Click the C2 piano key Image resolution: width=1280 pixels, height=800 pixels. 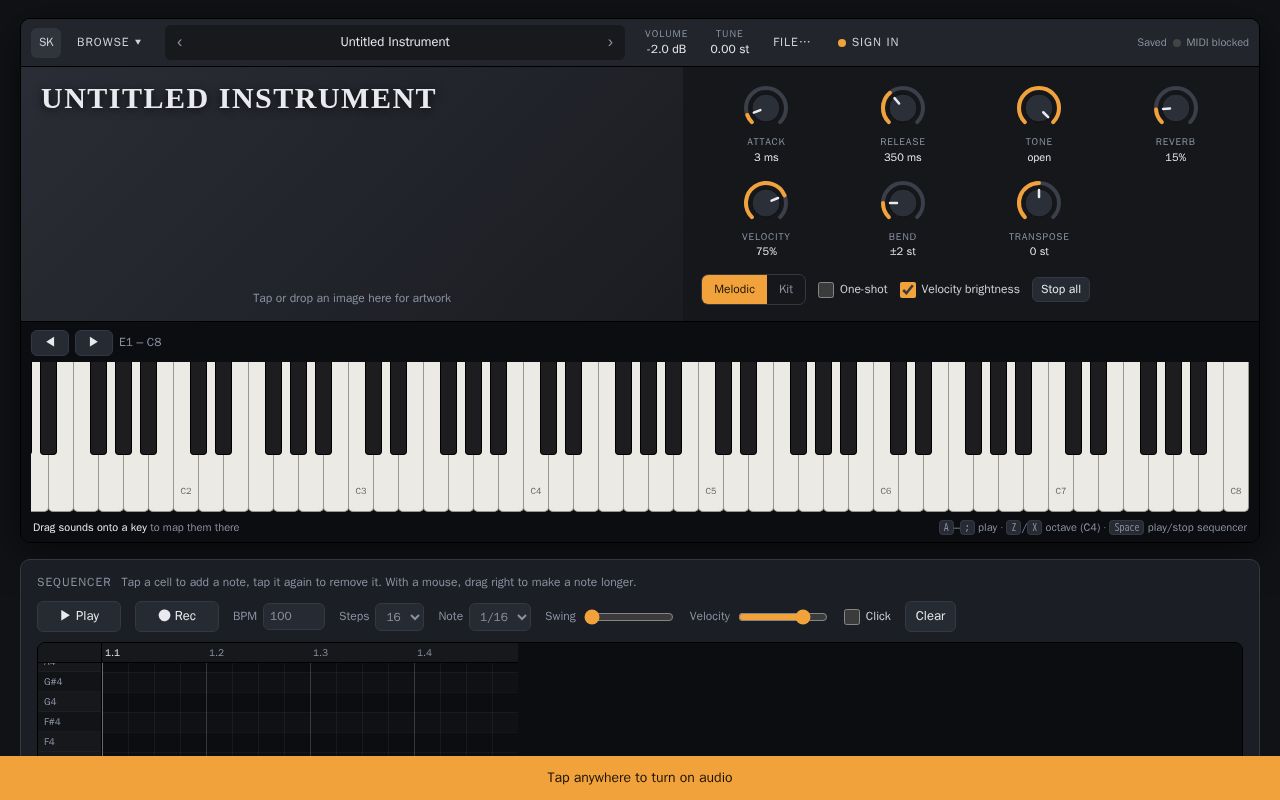186,484
